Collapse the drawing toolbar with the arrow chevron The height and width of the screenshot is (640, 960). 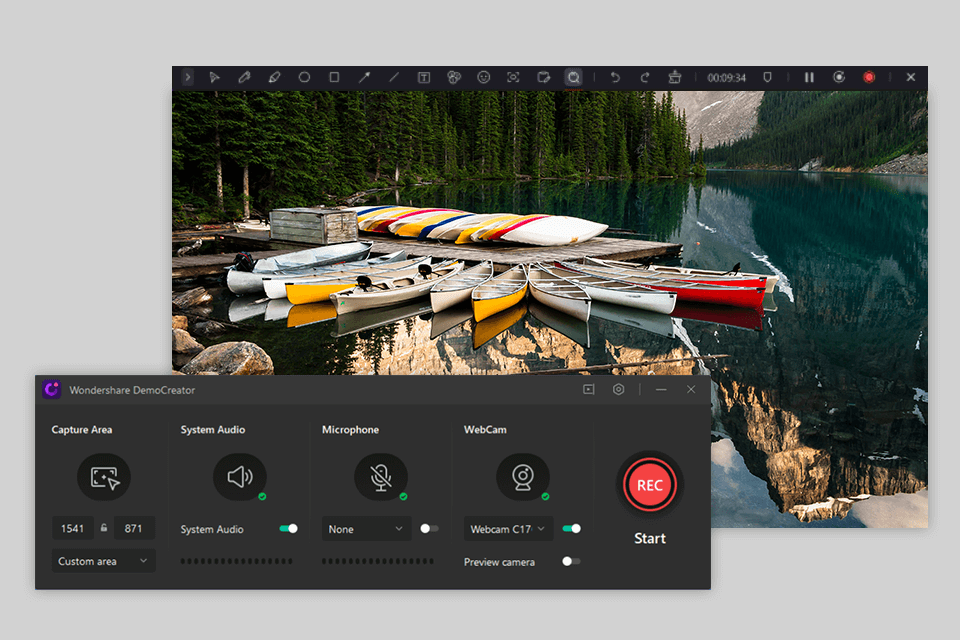pos(187,78)
